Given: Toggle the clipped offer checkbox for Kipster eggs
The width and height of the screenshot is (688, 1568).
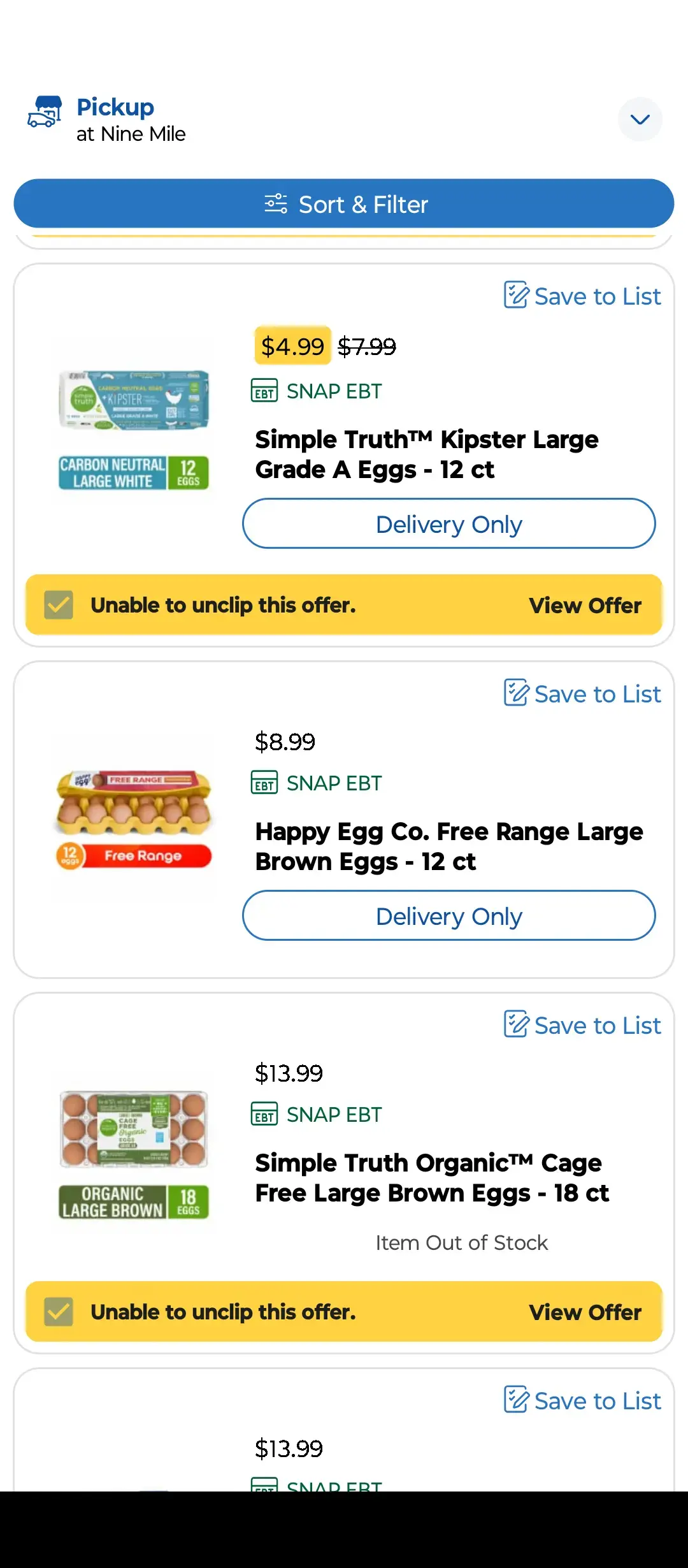Looking at the screenshot, I should coord(59,605).
